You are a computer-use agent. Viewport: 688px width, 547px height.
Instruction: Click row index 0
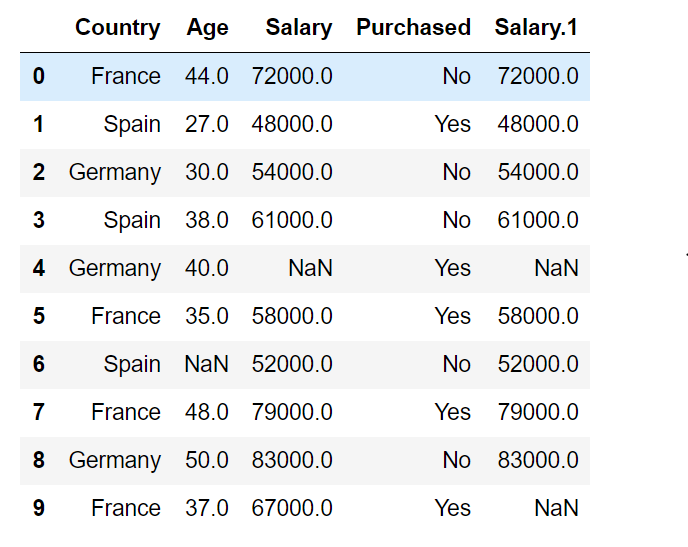tap(38, 76)
